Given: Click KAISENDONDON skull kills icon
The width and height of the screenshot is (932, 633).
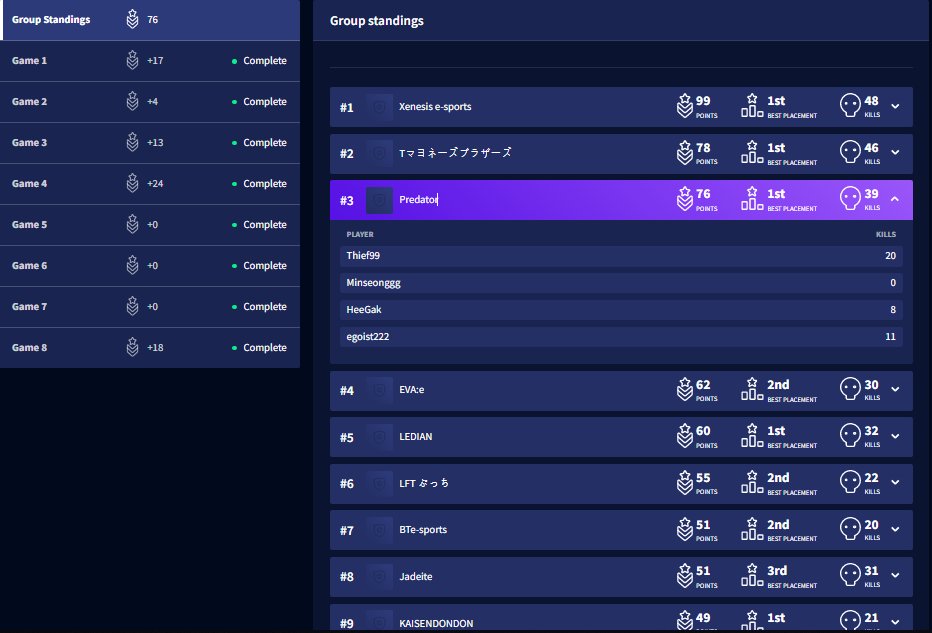Looking at the screenshot, I should pyautogui.click(x=850, y=621).
